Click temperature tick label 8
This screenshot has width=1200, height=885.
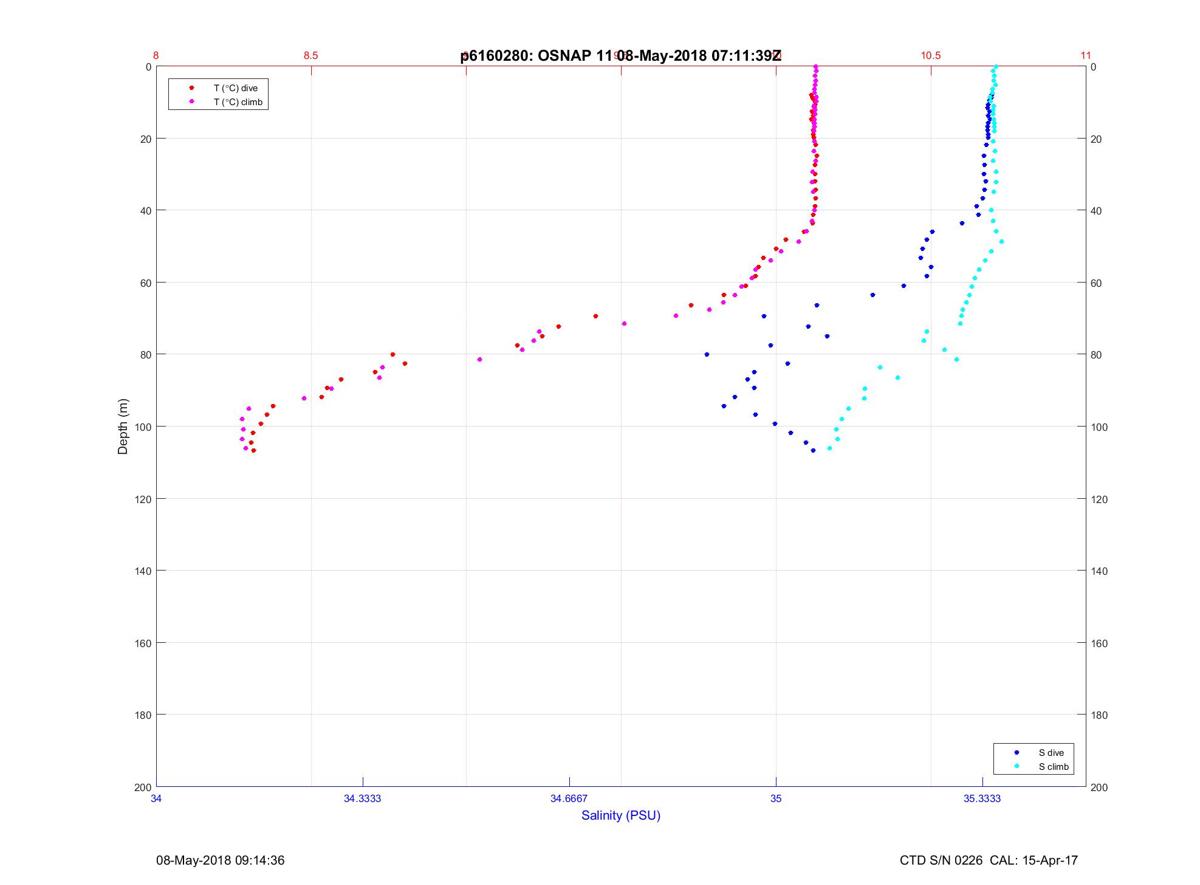tap(156, 56)
